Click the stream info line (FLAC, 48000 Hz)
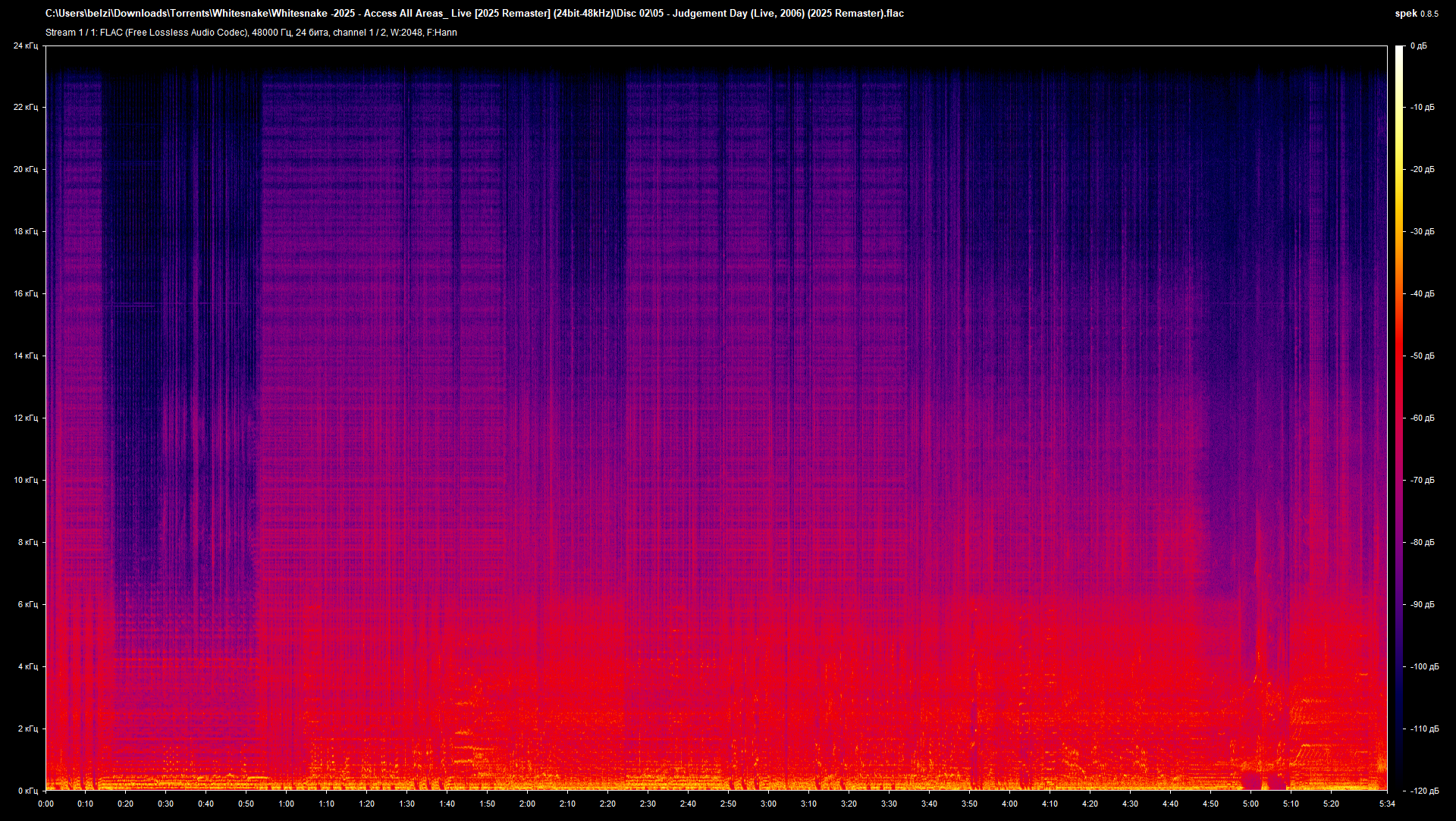The height and width of the screenshot is (821, 1456). click(x=251, y=33)
